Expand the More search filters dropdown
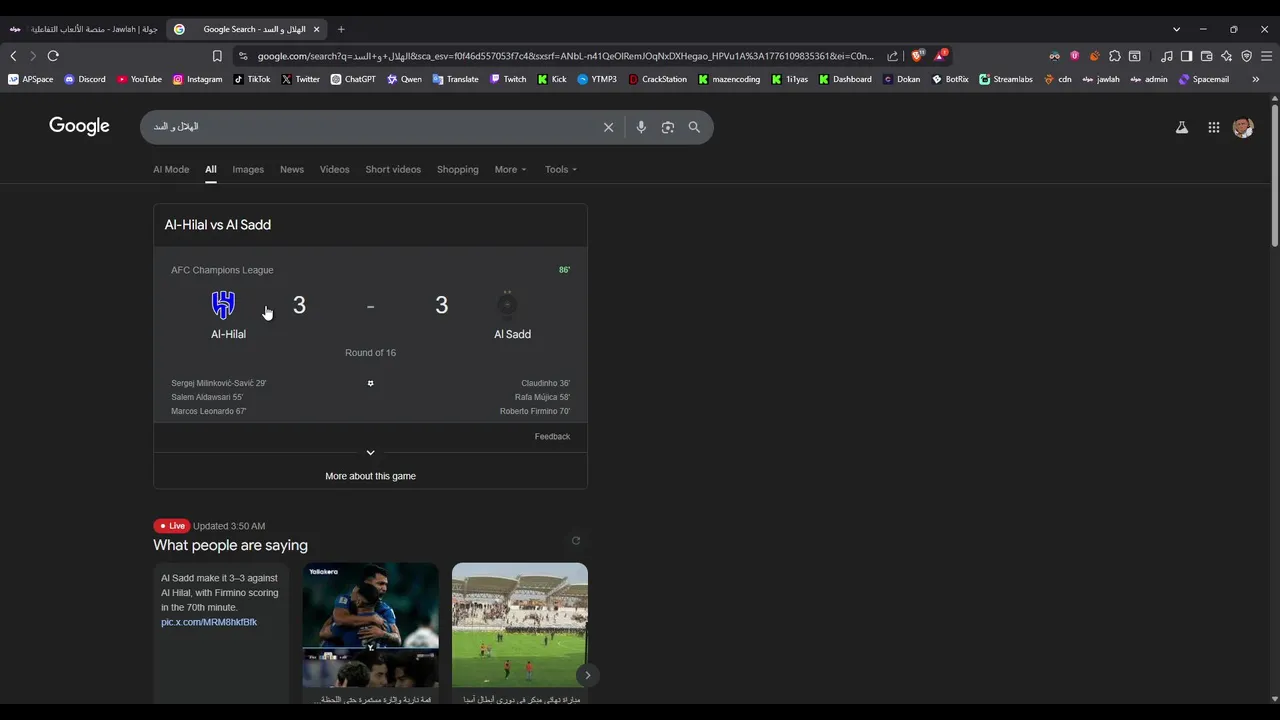Screen dimensions: 1280x720 [510, 169]
